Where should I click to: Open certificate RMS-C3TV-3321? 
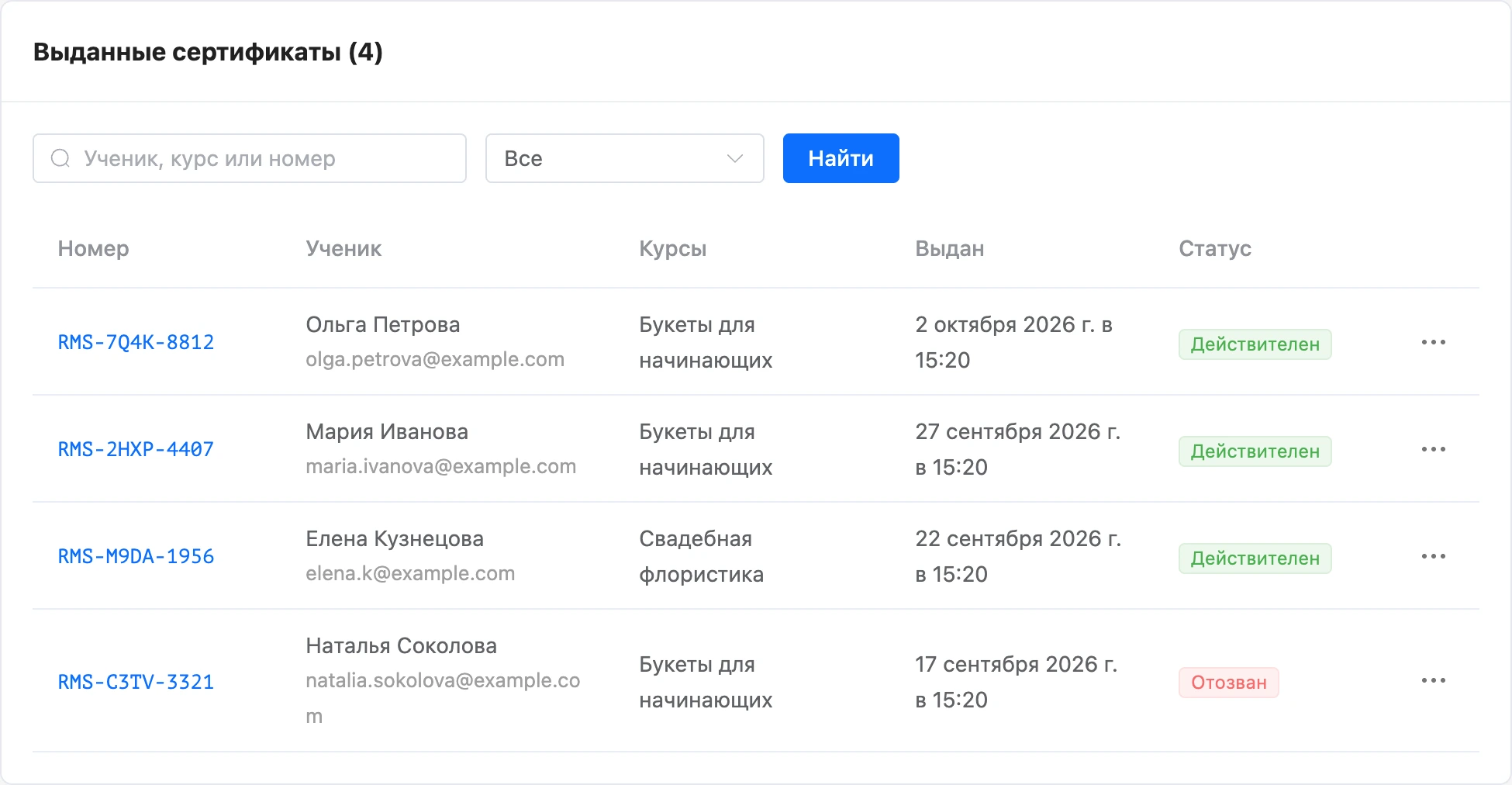coord(136,682)
